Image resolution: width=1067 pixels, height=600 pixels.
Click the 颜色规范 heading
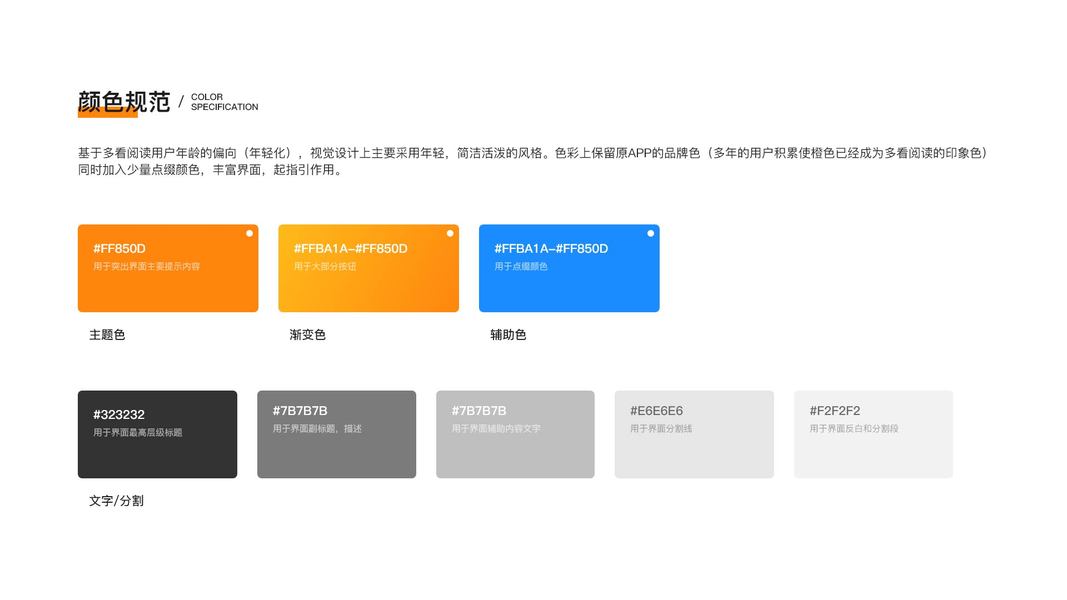pos(124,102)
